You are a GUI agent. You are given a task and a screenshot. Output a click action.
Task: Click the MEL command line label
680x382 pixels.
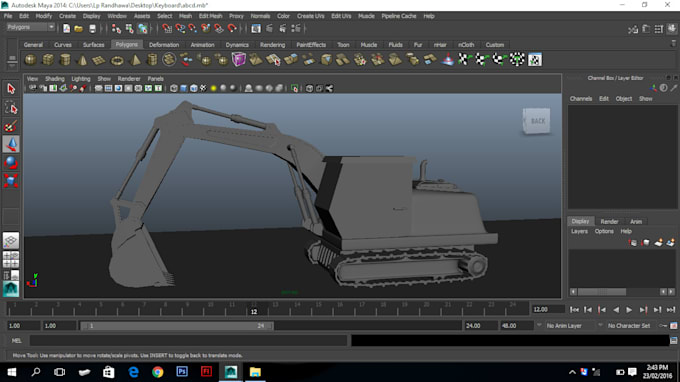tap(16, 340)
